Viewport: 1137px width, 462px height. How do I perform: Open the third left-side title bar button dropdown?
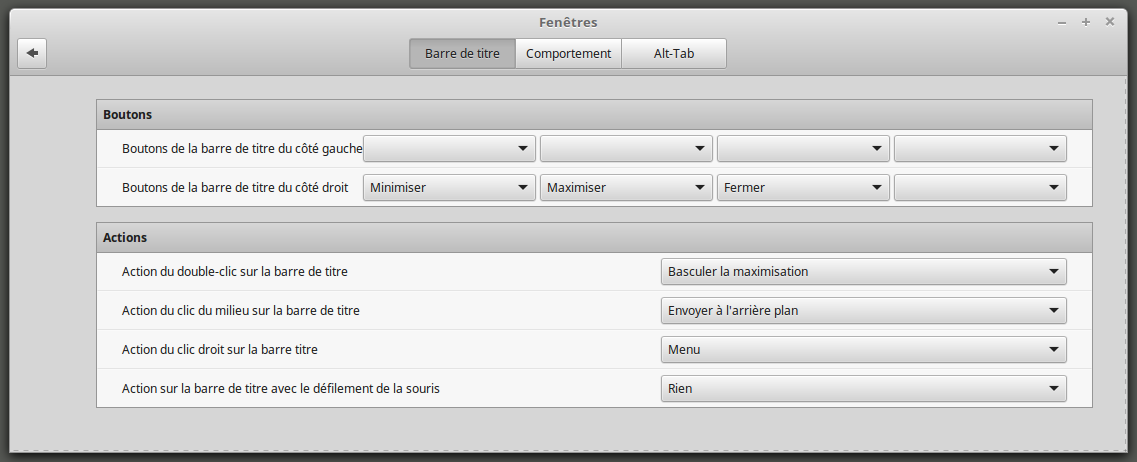pyautogui.click(x=803, y=149)
